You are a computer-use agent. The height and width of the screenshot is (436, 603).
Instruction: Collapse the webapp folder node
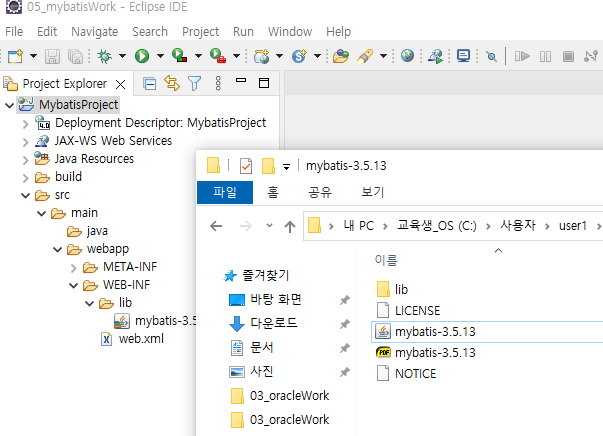click(58, 250)
